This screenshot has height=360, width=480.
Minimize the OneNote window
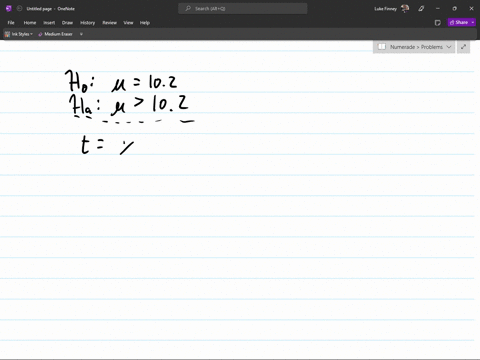click(x=438, y=9)
